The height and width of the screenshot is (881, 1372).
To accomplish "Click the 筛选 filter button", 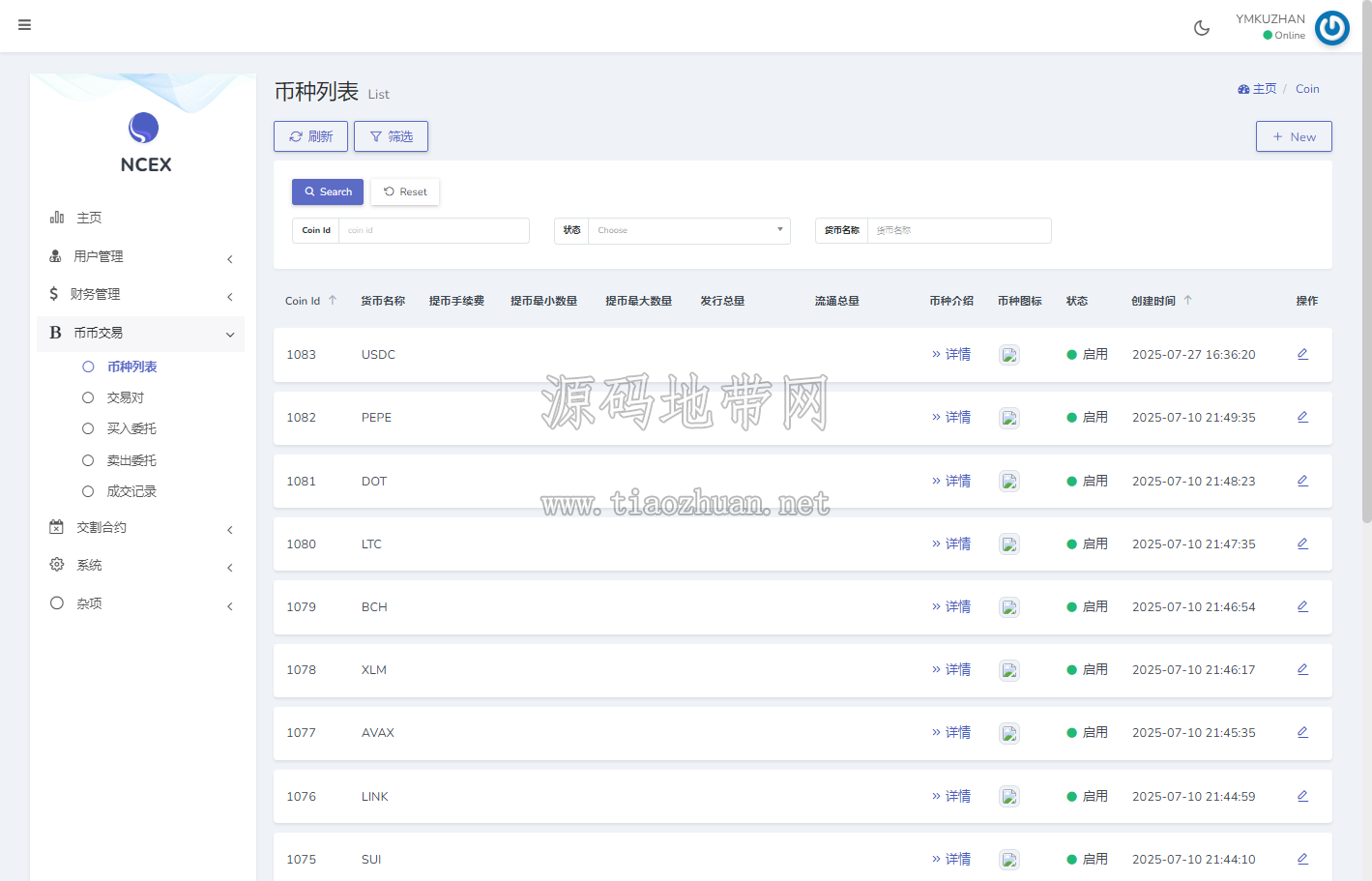I will click(x=391, y=136).
